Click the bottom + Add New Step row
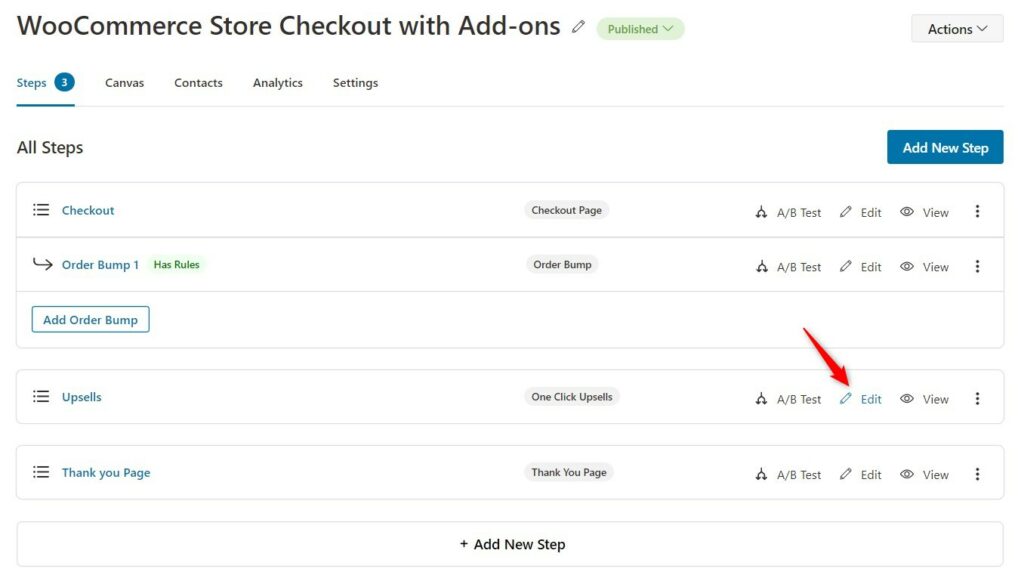Image resolution: width=1024 pixels, height=575 pixels. [510, 544]
